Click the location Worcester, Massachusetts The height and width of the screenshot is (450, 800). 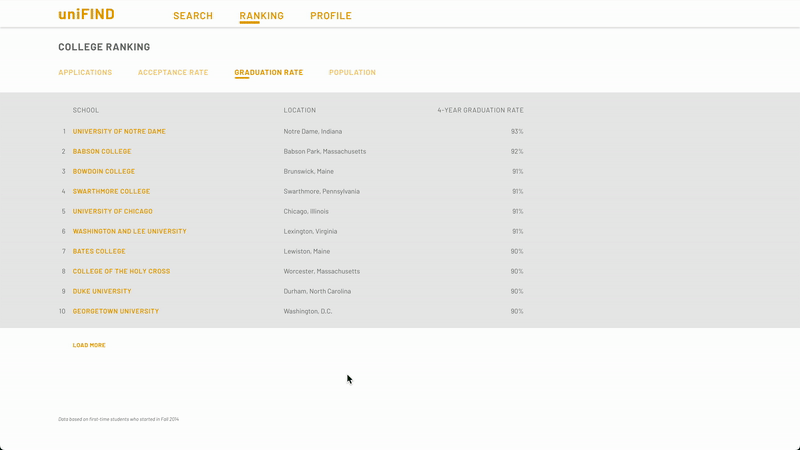click(321, 271)
